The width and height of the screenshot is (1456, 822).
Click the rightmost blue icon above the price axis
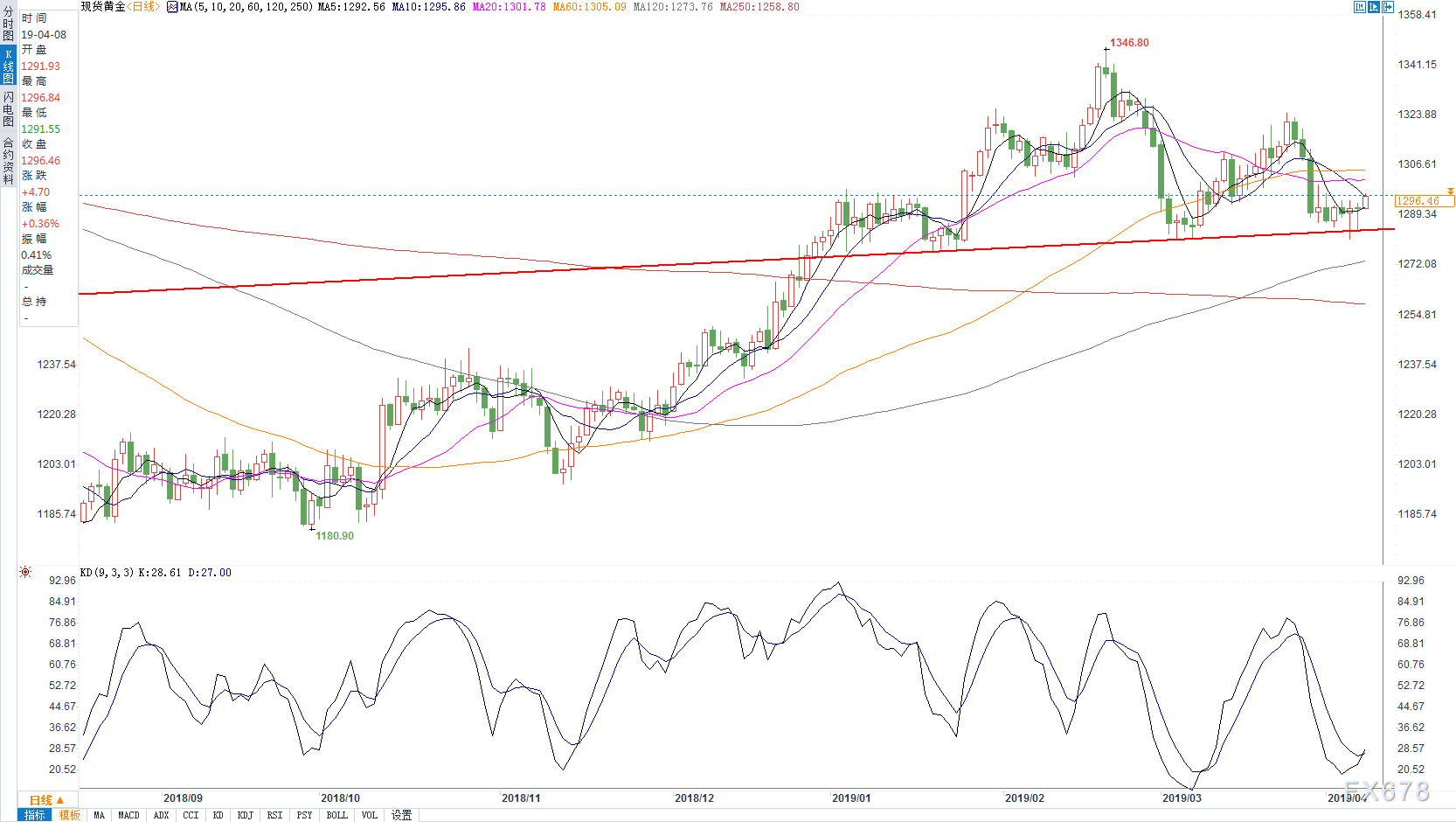(1388, 7)
